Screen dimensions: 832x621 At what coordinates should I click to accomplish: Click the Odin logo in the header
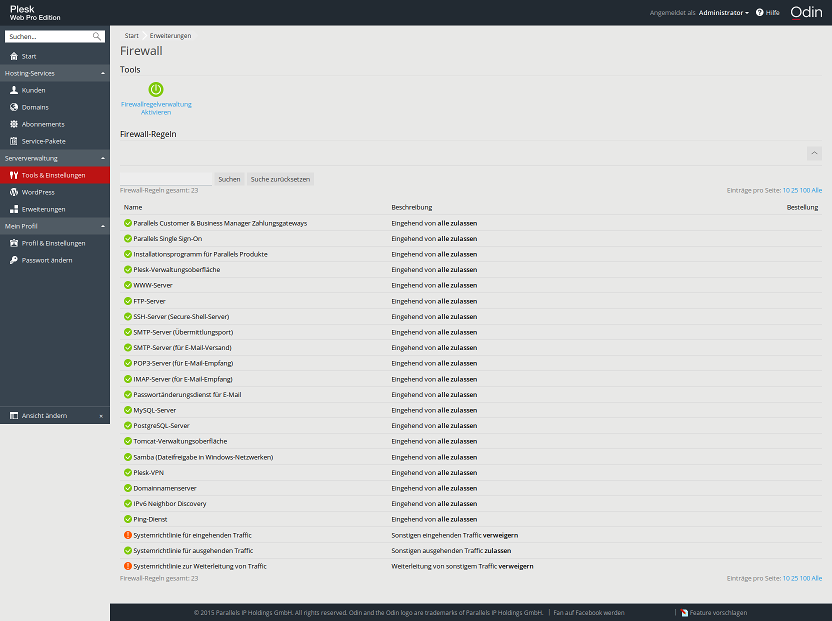pyautogui.click(x=806, y=12)
